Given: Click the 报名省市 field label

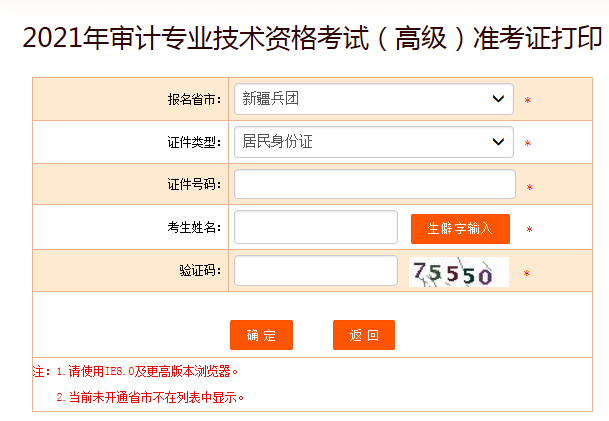Looking at the screenshot, I should pyautogui.click(x=194, y=100).
